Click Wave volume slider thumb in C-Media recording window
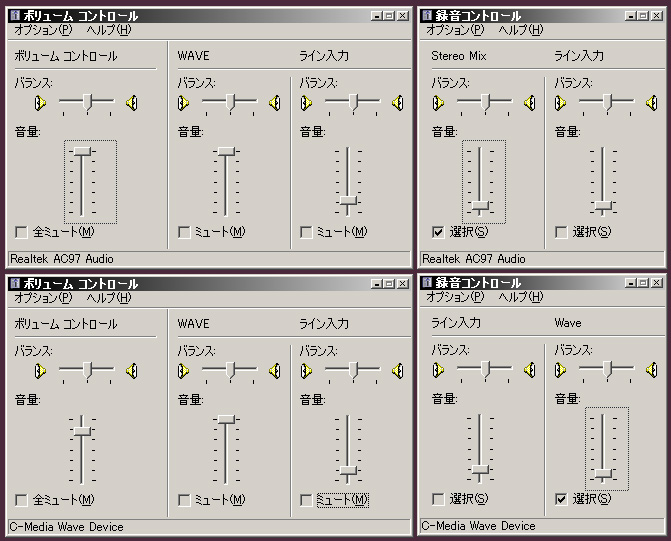This screenshot has height=541, width=671. 603,472
